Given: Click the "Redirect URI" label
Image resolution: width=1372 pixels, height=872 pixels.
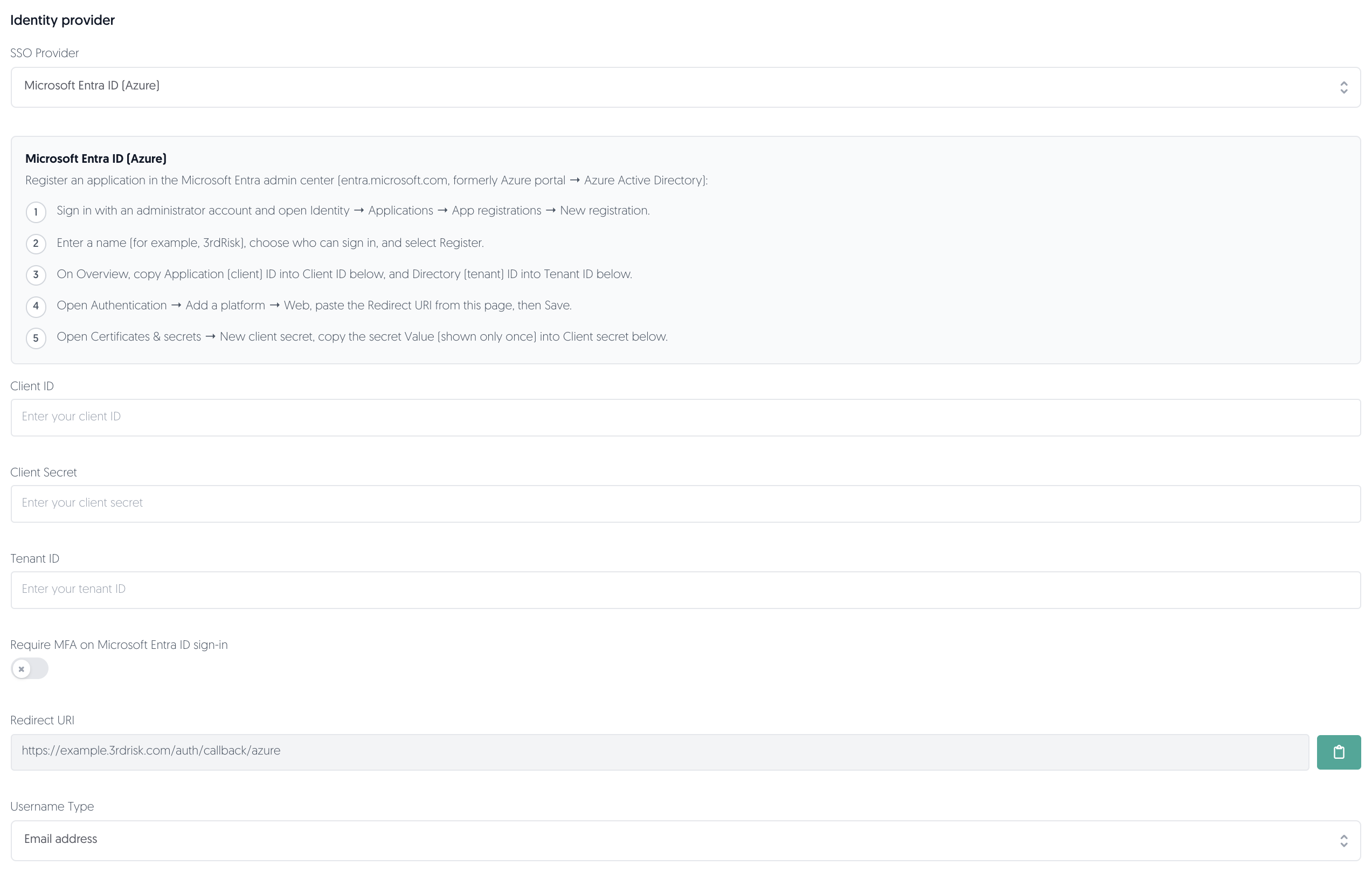Looking at the screenshot, I should pos(42,720).
